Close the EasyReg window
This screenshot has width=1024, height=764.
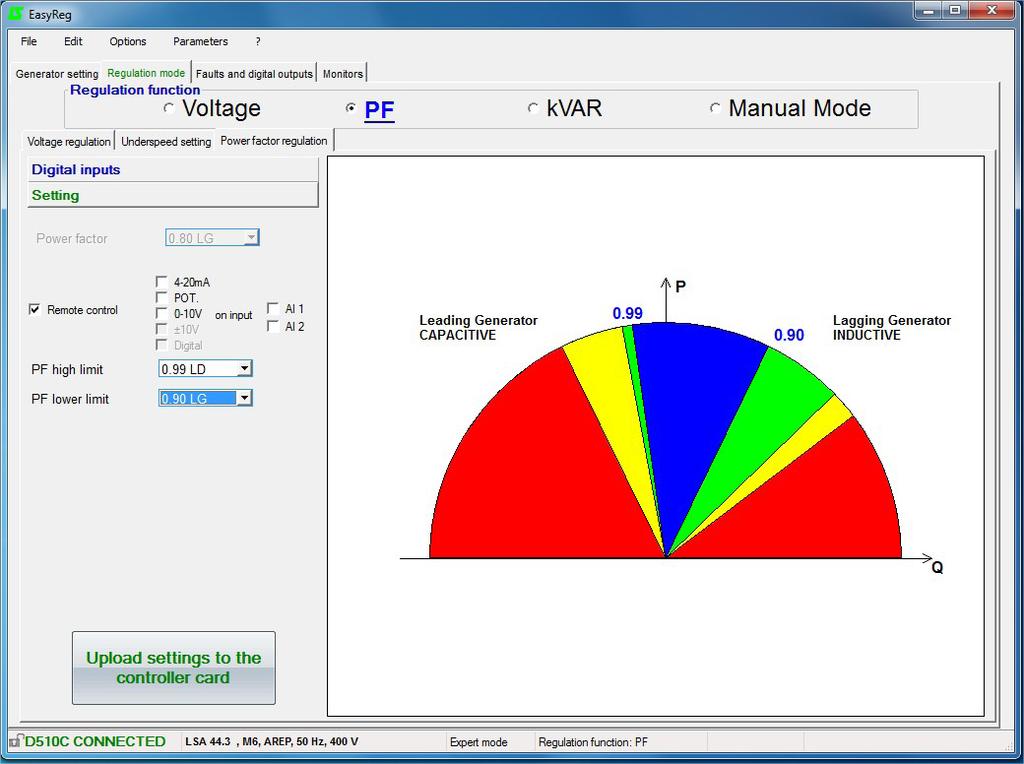[x=991, y=10]
